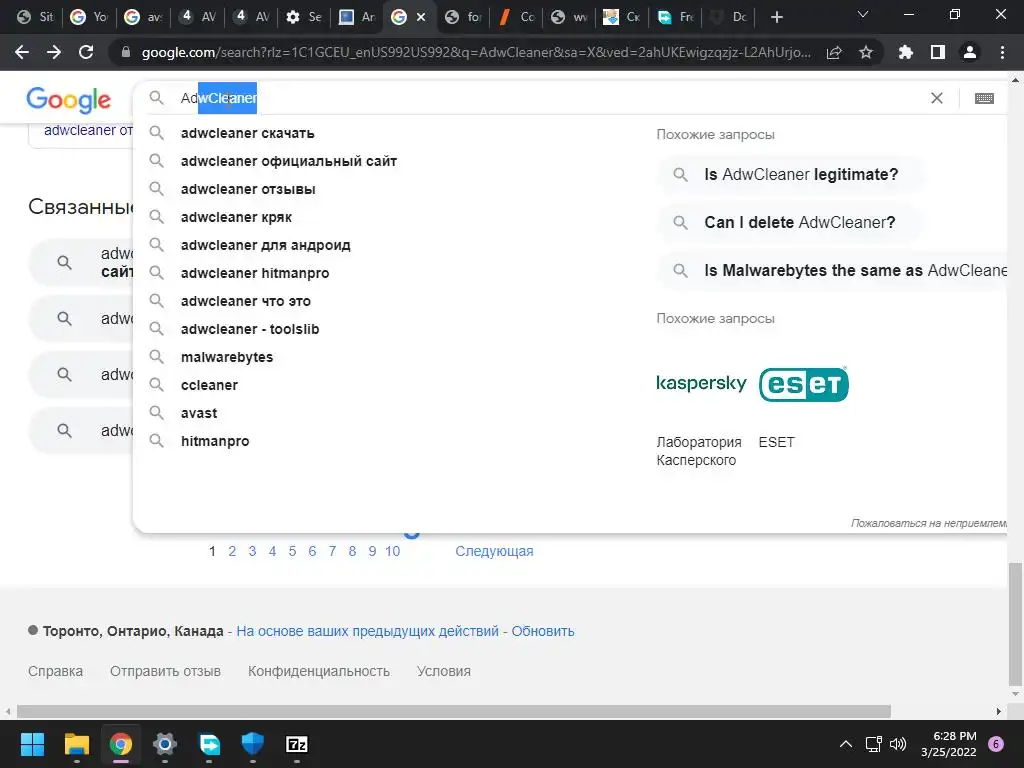
Task: Click 'Can I delete AdwCleaner?' related query
Action: click(790, 222)
